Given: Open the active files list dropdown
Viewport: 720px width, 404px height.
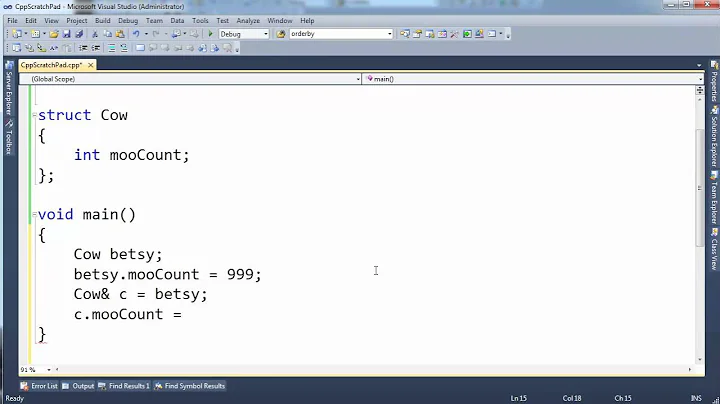Looking at the screenshot, I should click(x=699, y=66).
